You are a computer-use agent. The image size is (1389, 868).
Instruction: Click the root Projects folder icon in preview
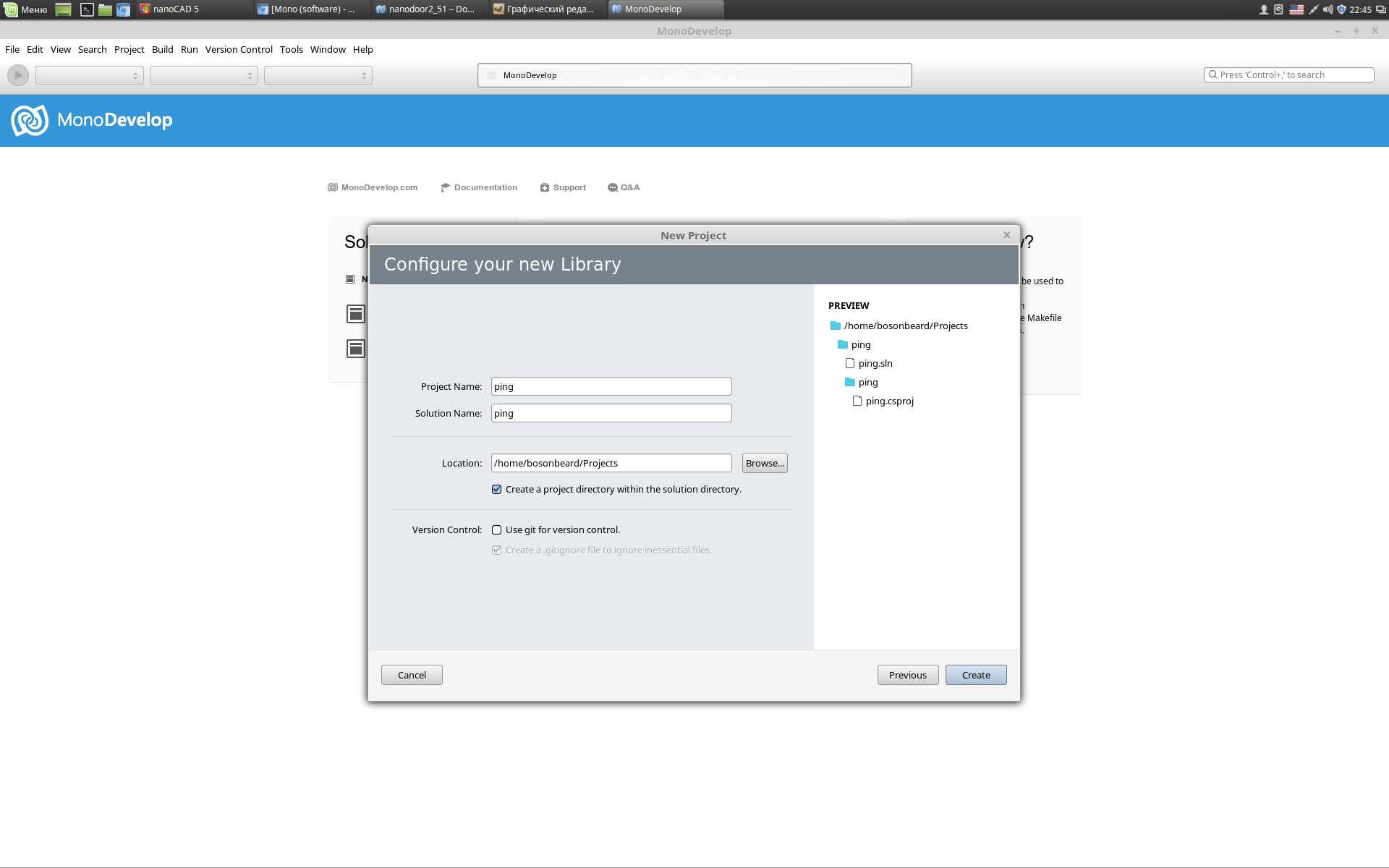tap(836, 325)
